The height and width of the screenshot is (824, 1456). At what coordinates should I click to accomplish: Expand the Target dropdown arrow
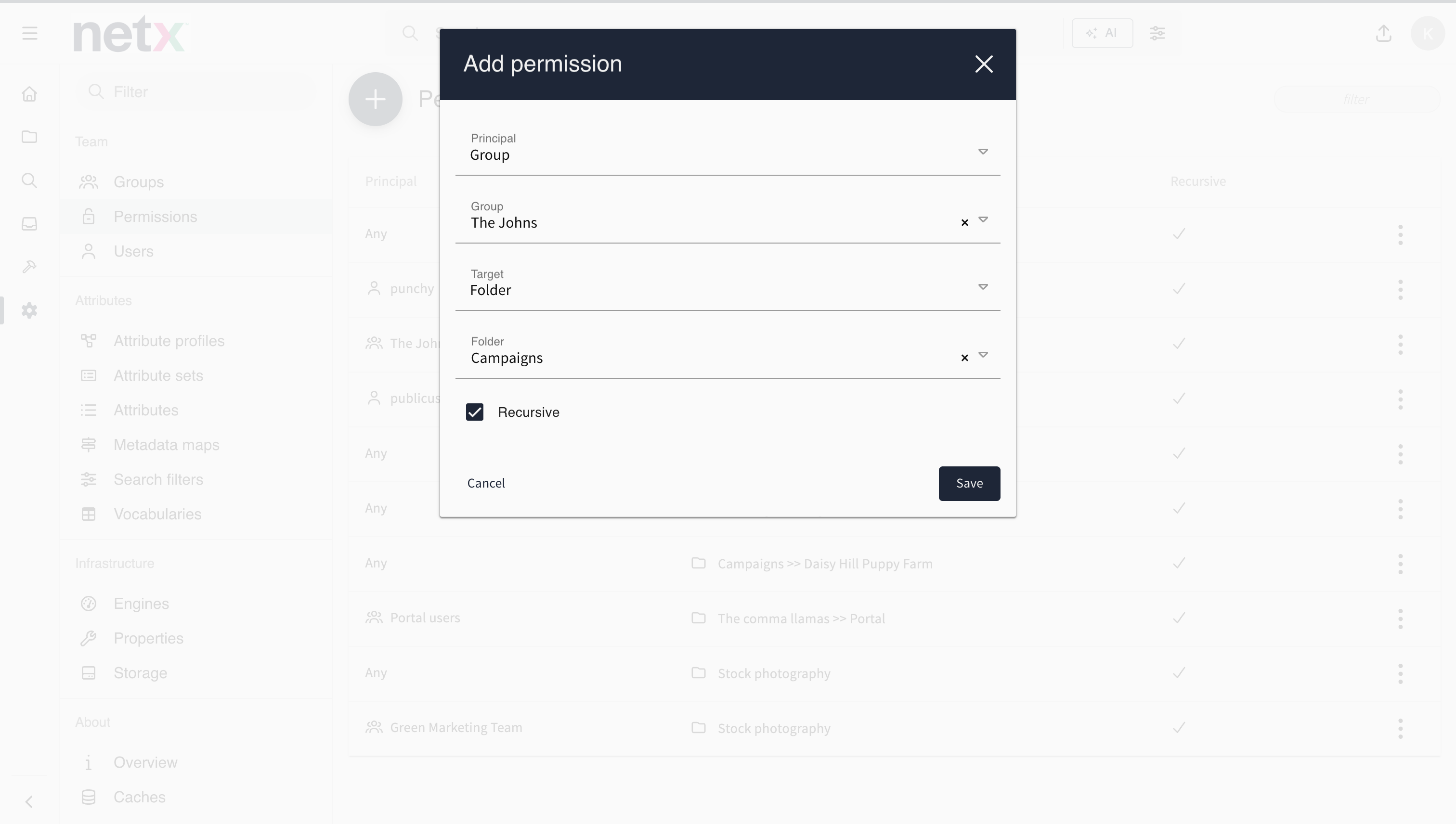(x=983, y=287)
